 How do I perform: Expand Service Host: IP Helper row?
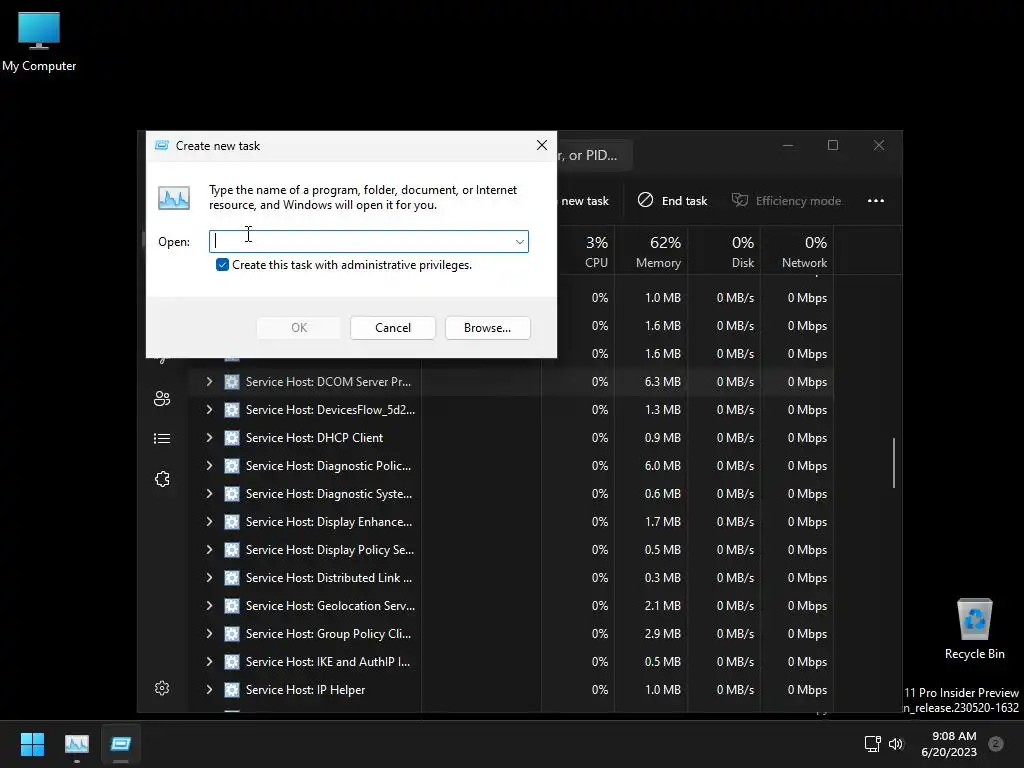click(209, 690)
